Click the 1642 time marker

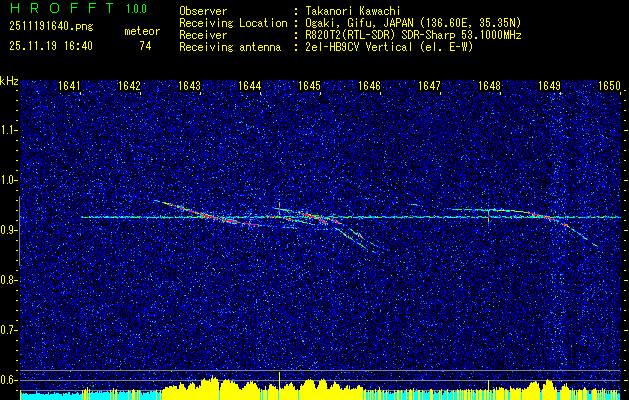click(x=129, y=86)
